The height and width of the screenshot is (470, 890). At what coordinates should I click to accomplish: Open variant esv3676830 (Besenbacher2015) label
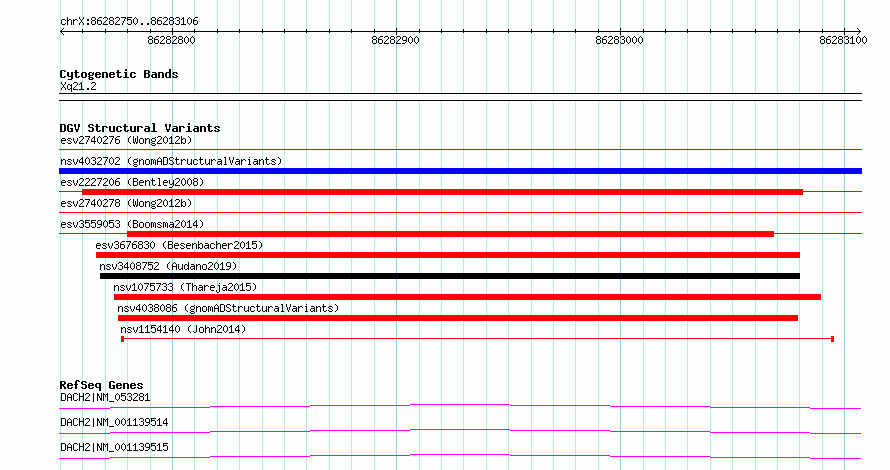point(179,245)
